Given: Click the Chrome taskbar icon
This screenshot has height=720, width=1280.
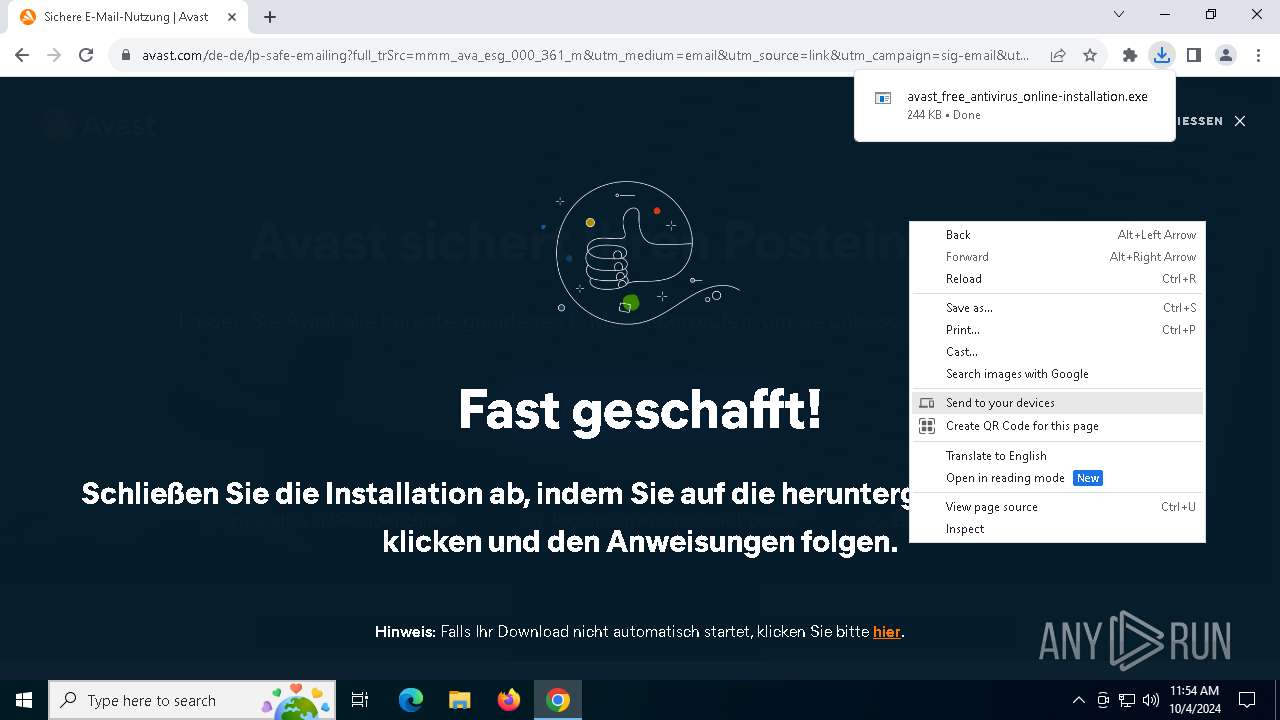Looking at the screenshot, I should click(x=558, y=700).
